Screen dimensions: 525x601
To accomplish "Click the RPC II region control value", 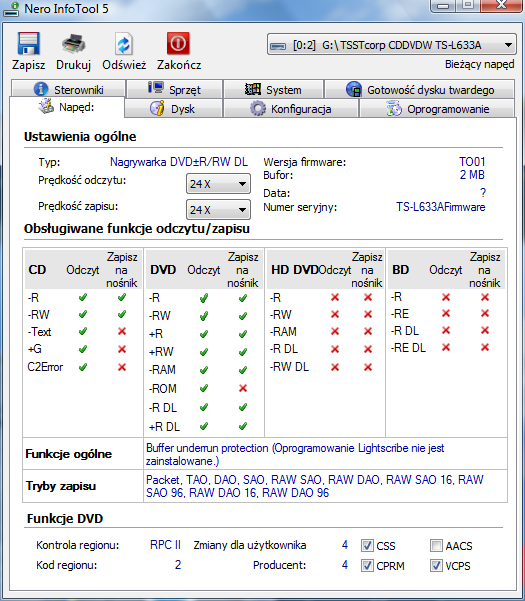I will [165, 545].
